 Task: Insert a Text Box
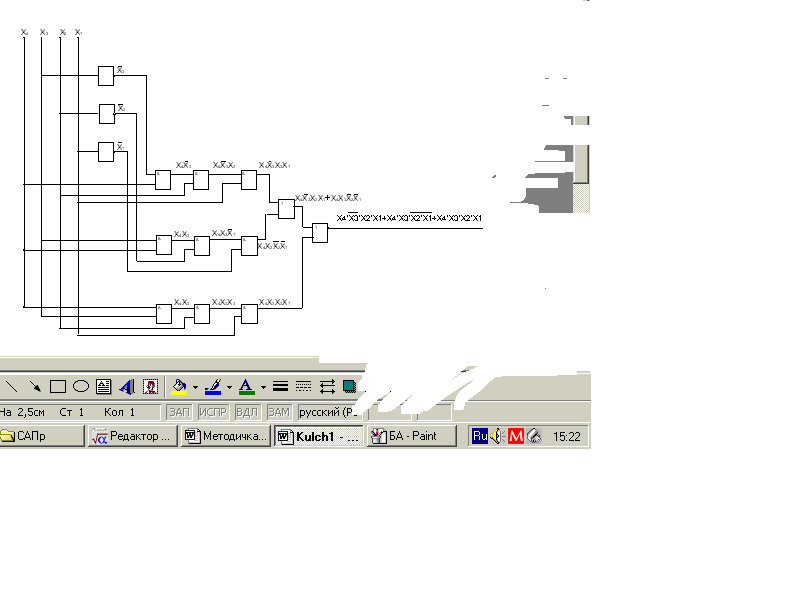coord(104,387)
